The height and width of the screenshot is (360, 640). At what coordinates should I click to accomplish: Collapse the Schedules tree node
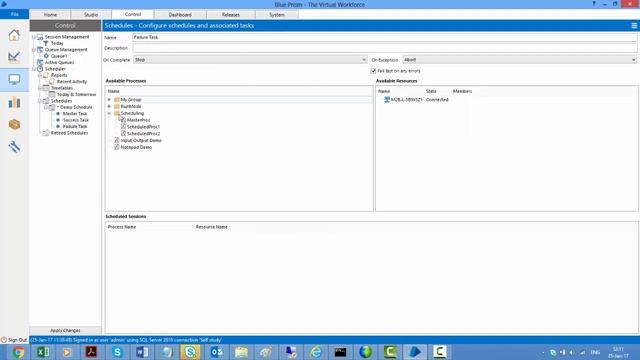click(x=40, y=101)
